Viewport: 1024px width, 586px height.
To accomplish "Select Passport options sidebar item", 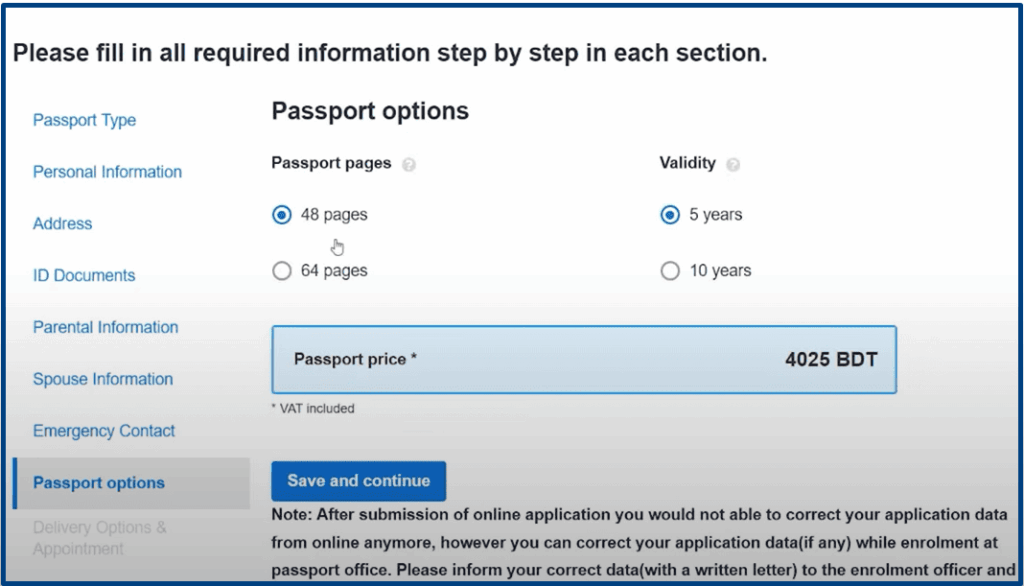I will (x=98, y=483).
